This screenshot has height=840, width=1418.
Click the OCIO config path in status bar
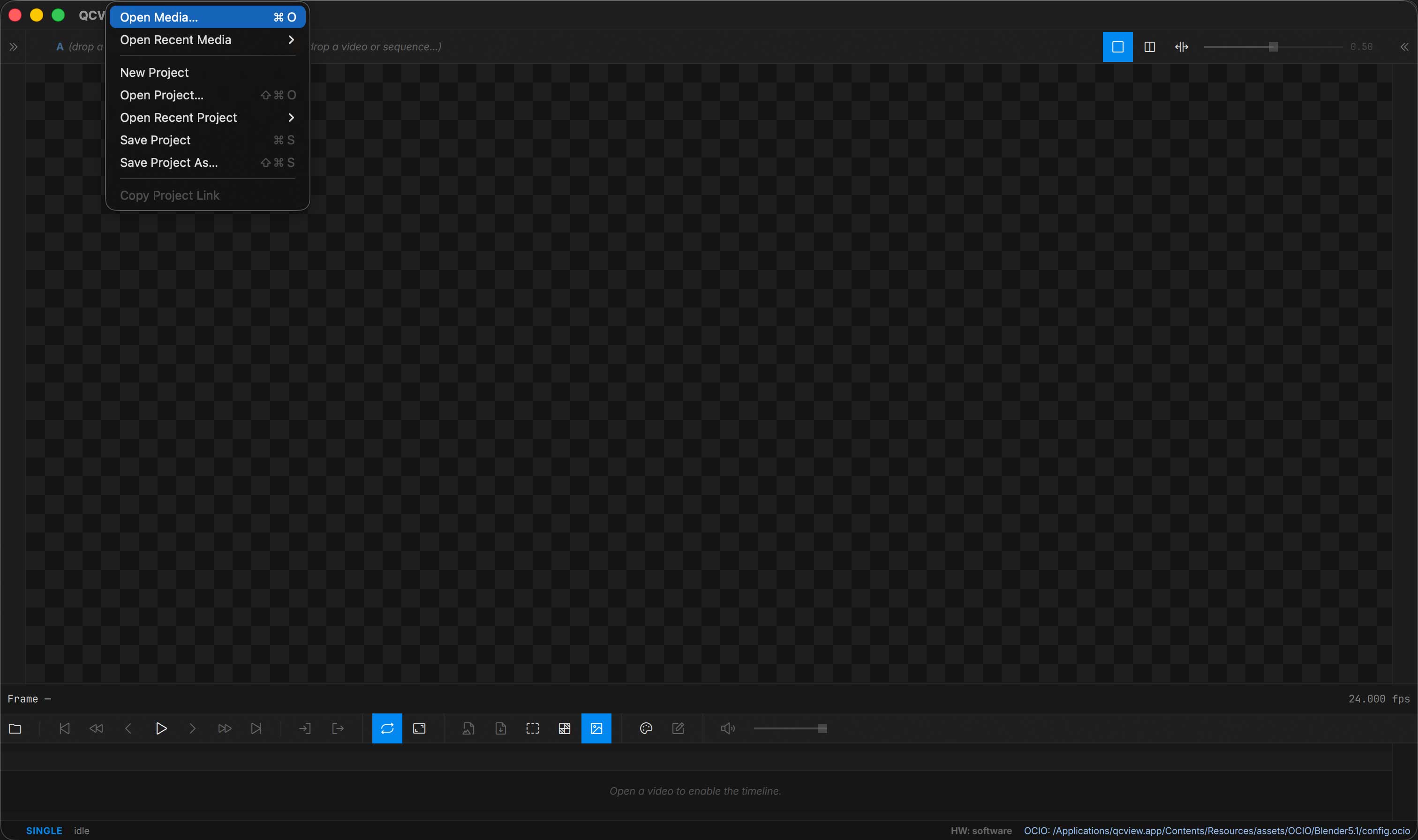(x=1217, y=831)
